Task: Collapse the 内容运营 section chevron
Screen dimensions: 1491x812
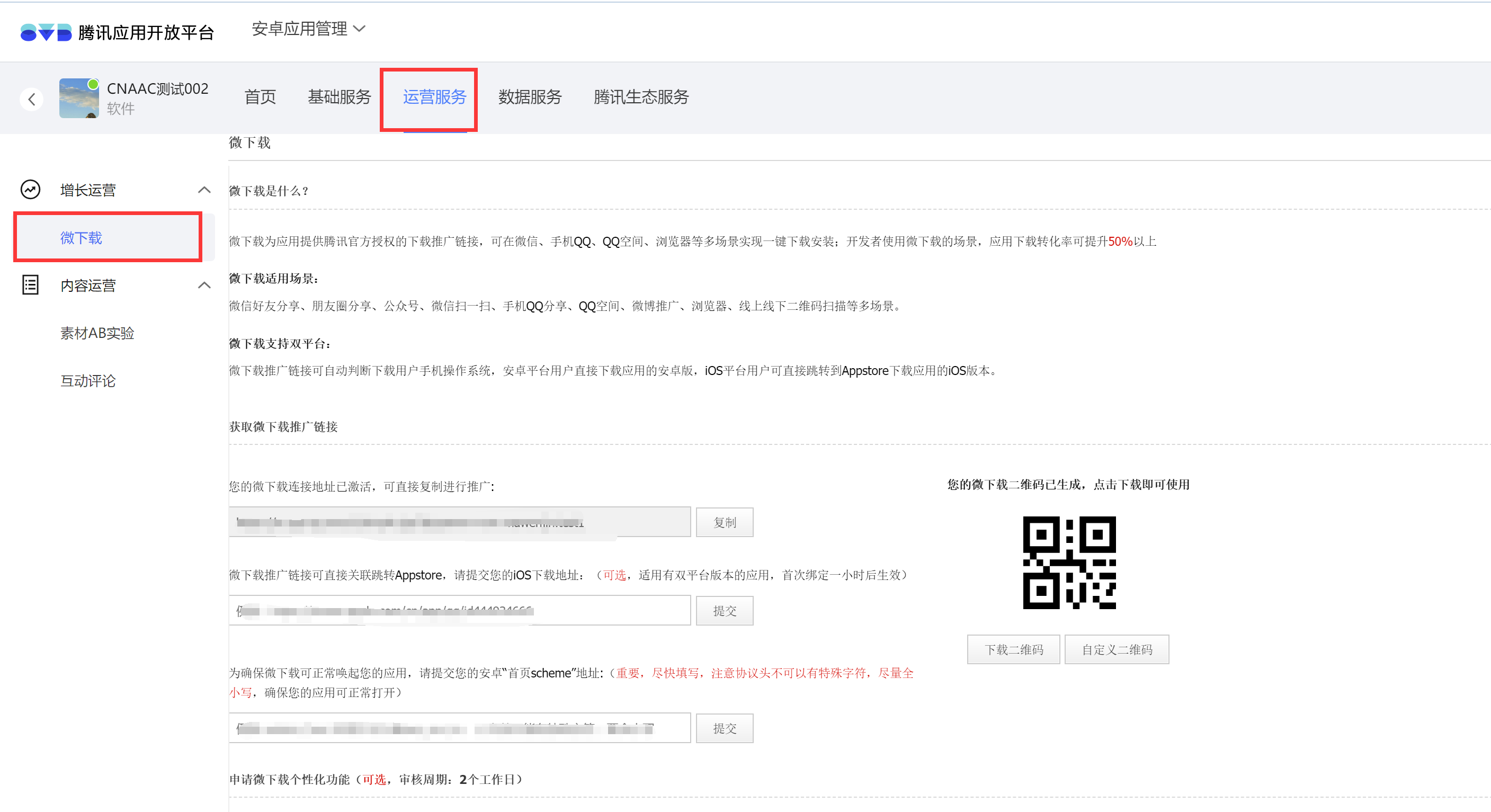Action: 204,285
